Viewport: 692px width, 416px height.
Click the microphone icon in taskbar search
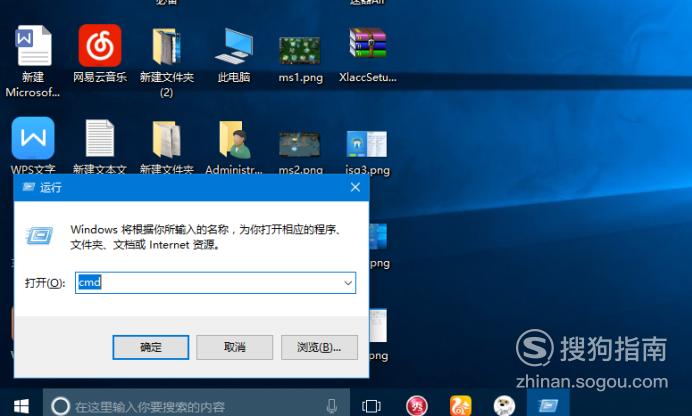point(332,406)
